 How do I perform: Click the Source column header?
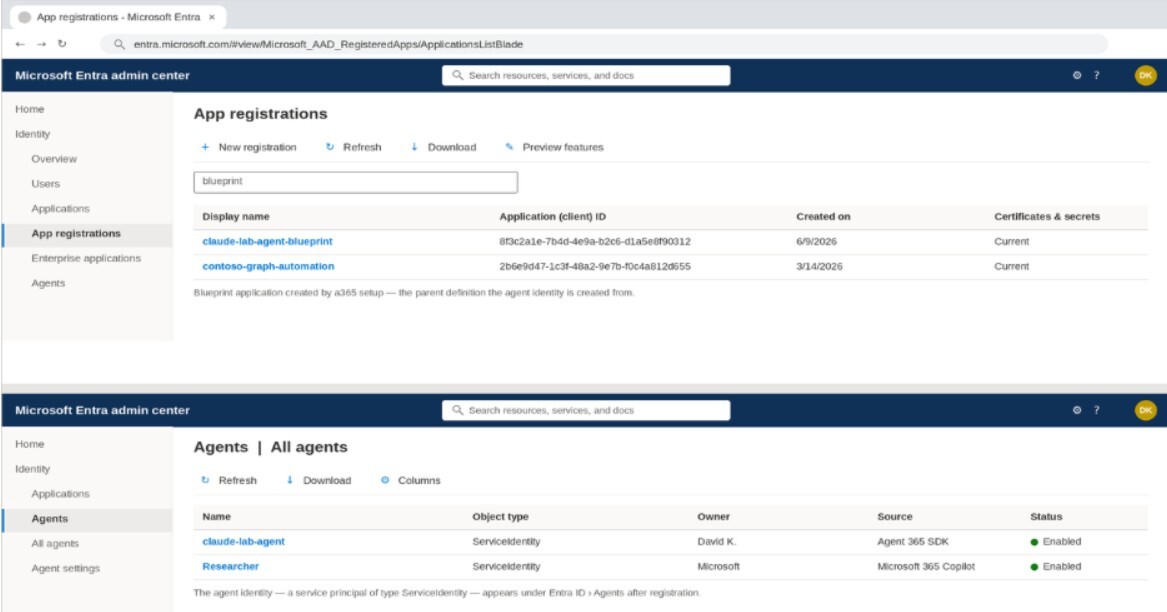tap(895, 517)
